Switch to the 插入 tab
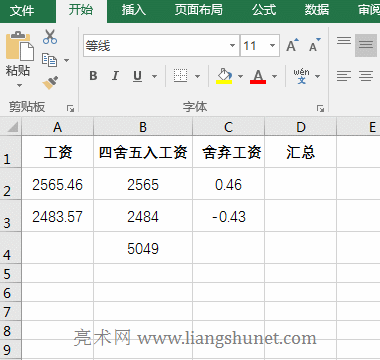 pyautogui.click(x=133, y=10)
